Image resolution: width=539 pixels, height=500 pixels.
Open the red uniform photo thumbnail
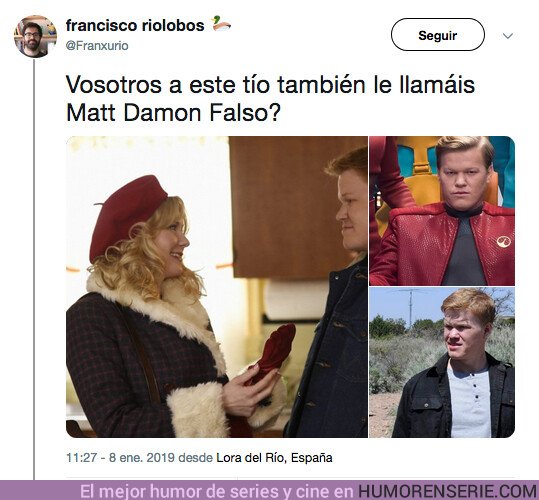(x=442, y=211)
